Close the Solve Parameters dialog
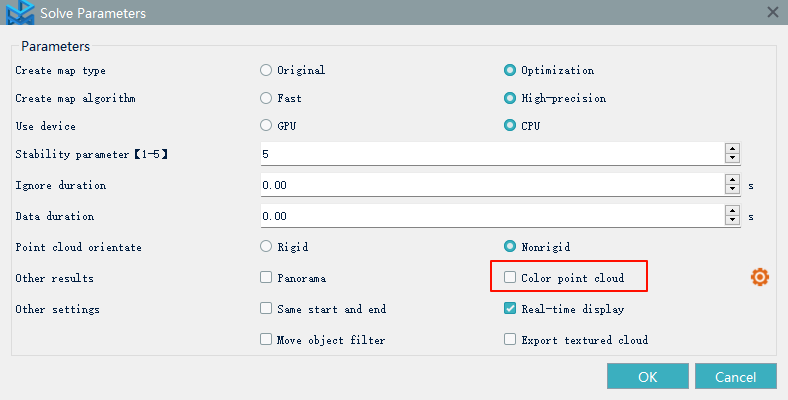 [772, 12]
